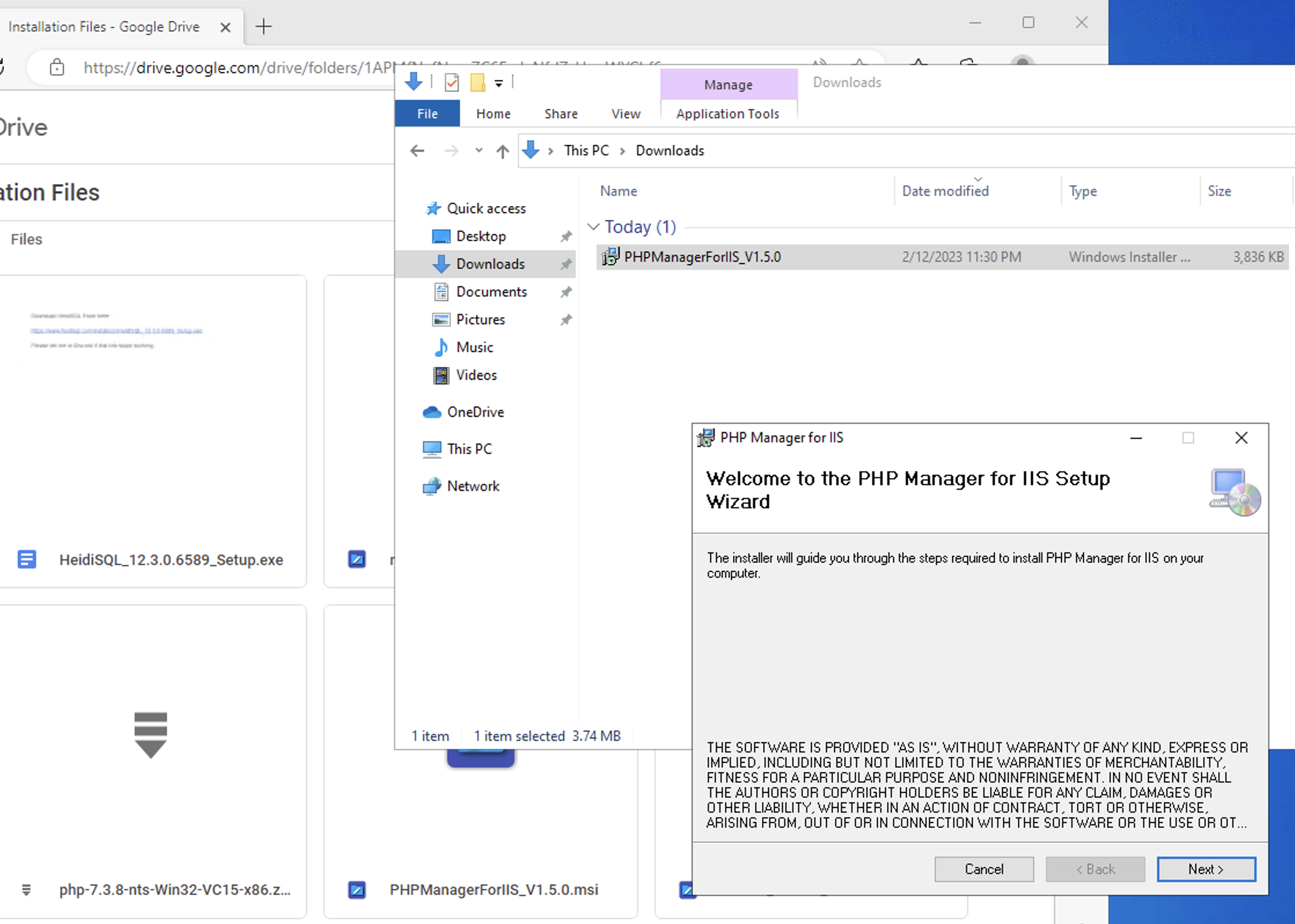Cancel the PHP Manager installation
Viewport: 1295px width, 924px height.
pos(983,869)
